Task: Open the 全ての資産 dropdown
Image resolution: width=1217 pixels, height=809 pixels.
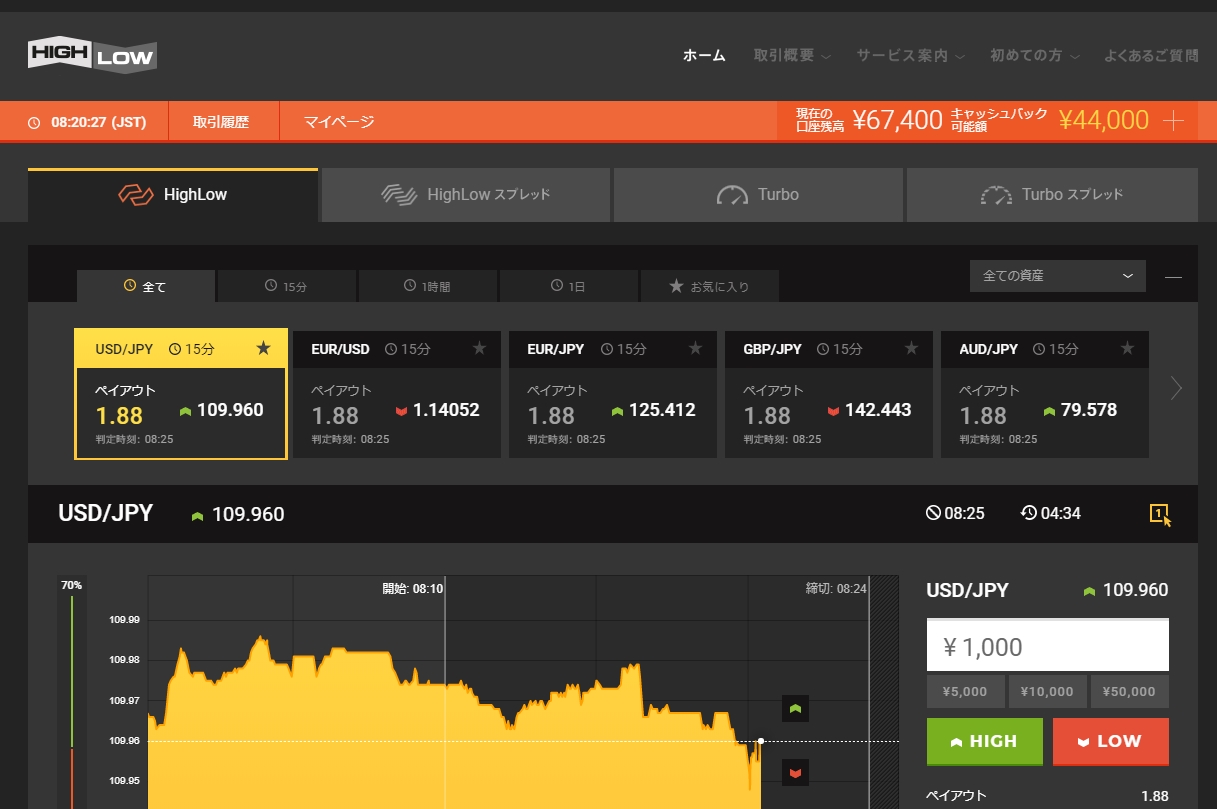Action: pos(1058,276)
